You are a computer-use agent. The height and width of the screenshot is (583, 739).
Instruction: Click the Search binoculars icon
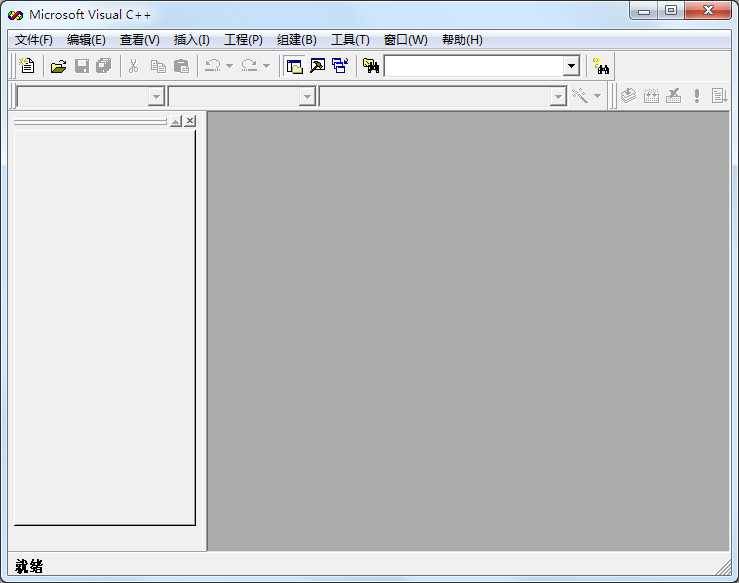(601, 66)
